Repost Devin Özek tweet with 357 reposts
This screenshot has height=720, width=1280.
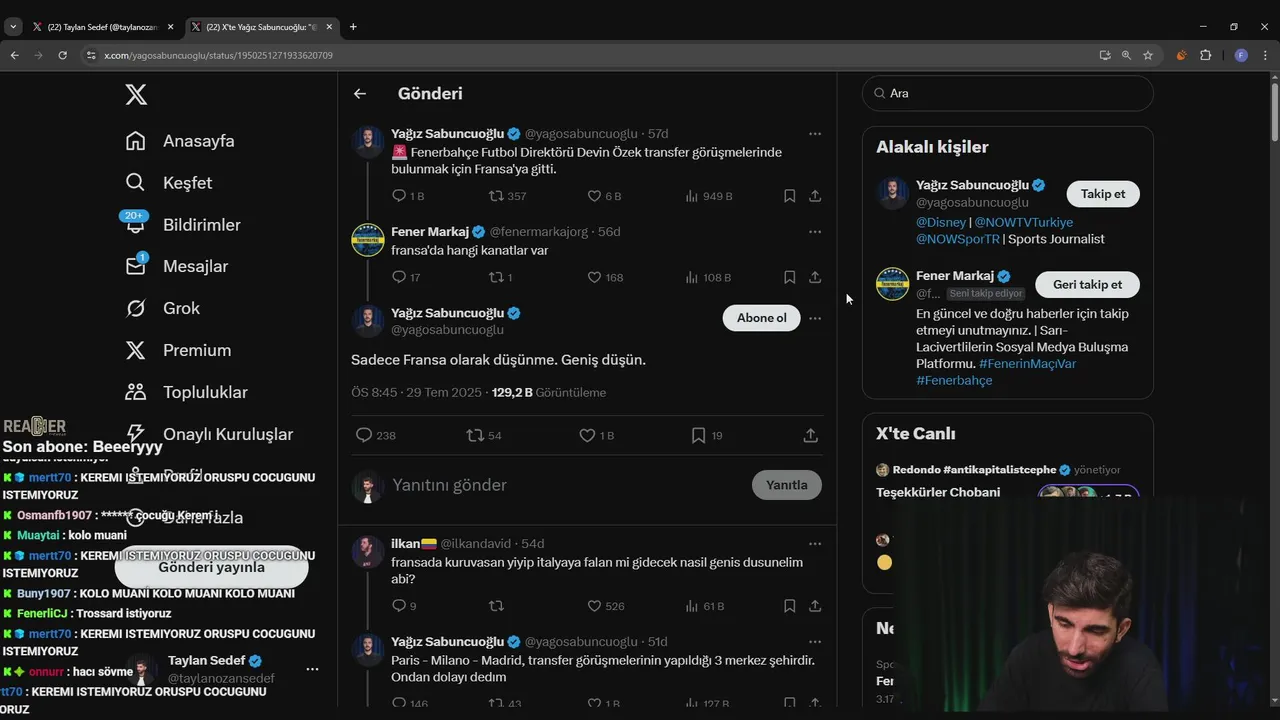point(506,196)
